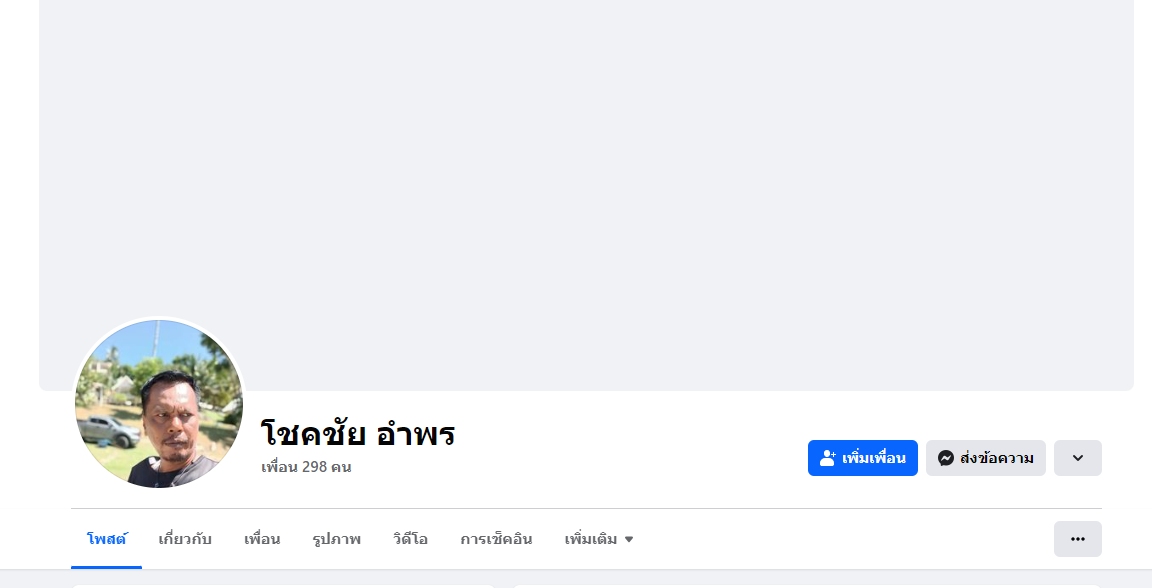Click the silver car in profile photo
Viewport: 1152px width, 588px height.
pos(108,430)
